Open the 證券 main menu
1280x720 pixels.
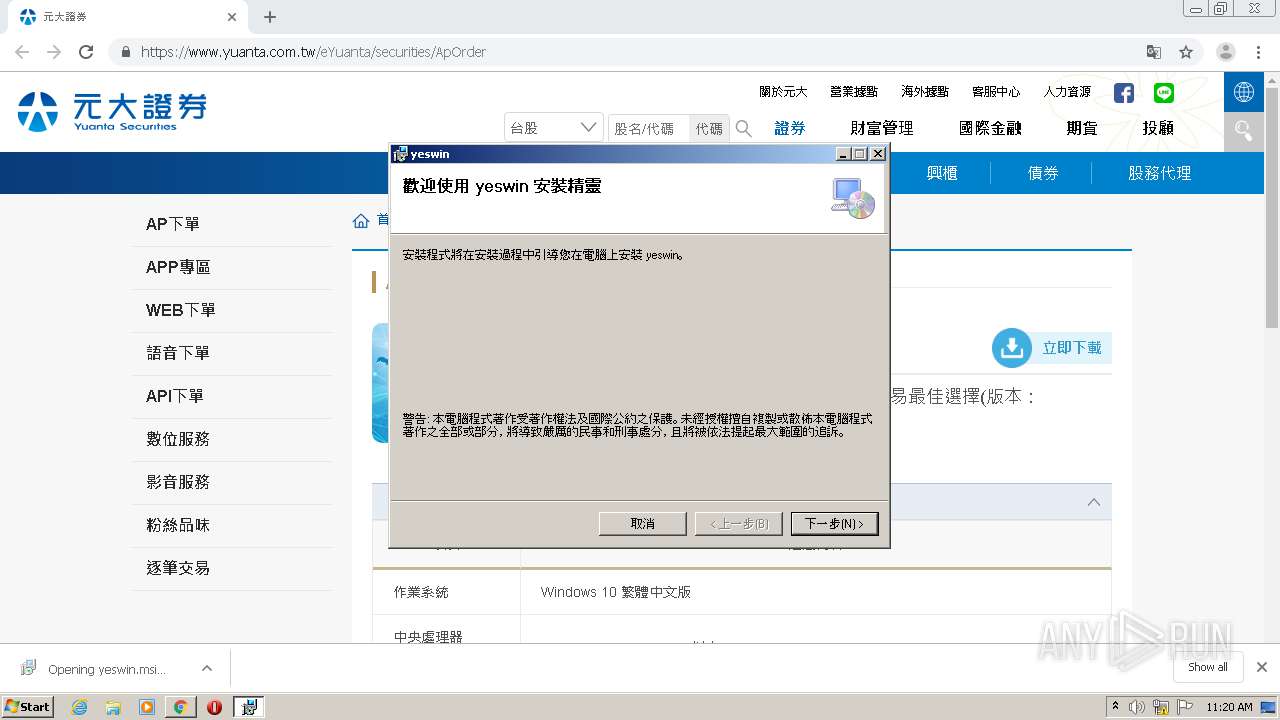pyautogui.click(x=790, y=128)
